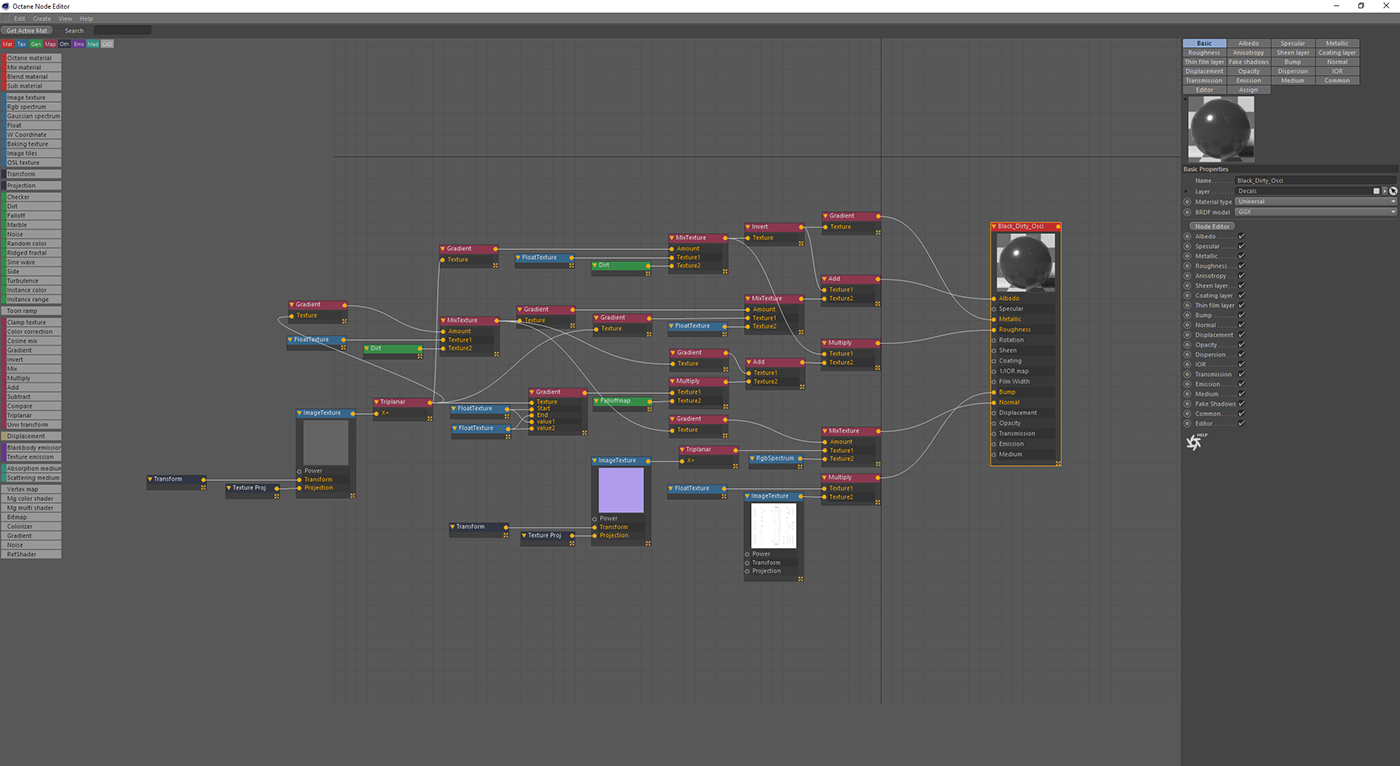
Task: Disable the Fake Shadows checkbox
Action: click(x=1241, y=404)
